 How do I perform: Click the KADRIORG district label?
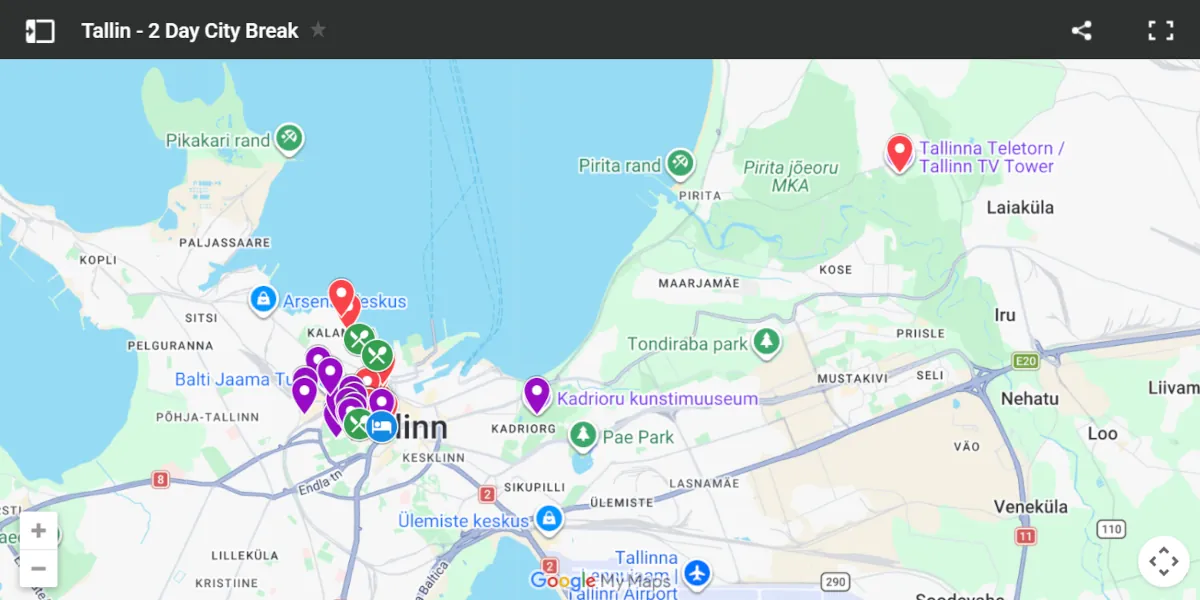(523, 429)
